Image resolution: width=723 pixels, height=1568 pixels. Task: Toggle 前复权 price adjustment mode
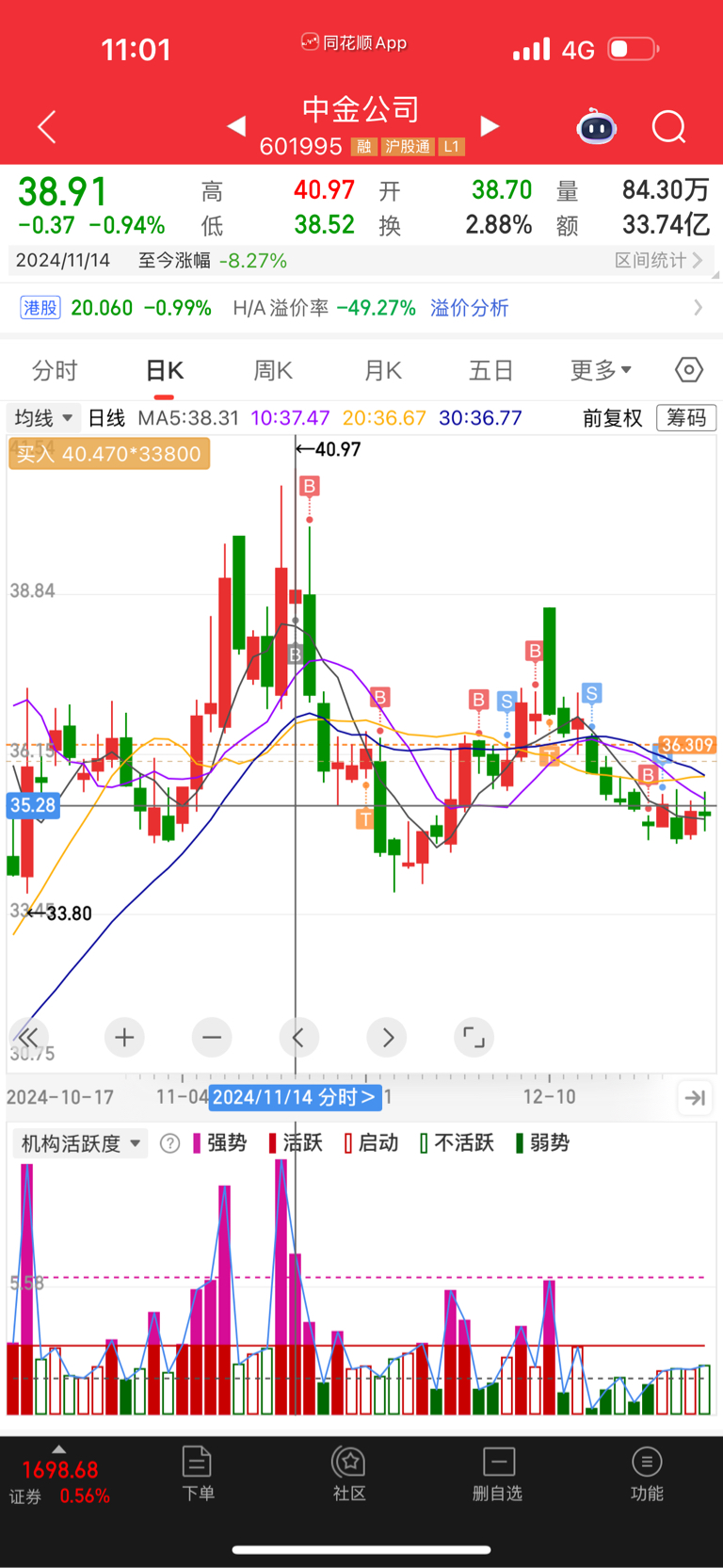pyautogui.click(x=612, y=418)
